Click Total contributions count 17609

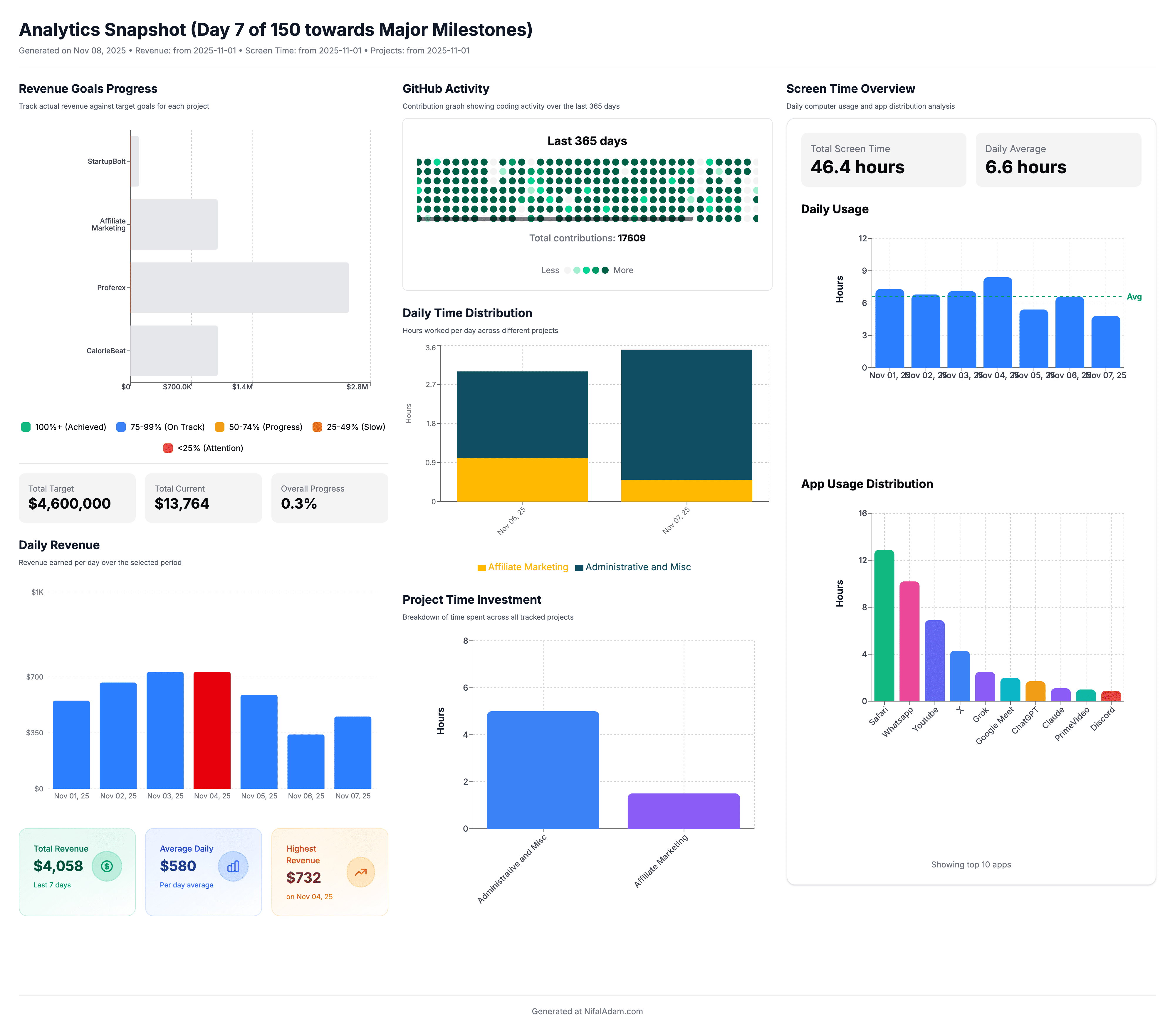(x=631, y=237)
